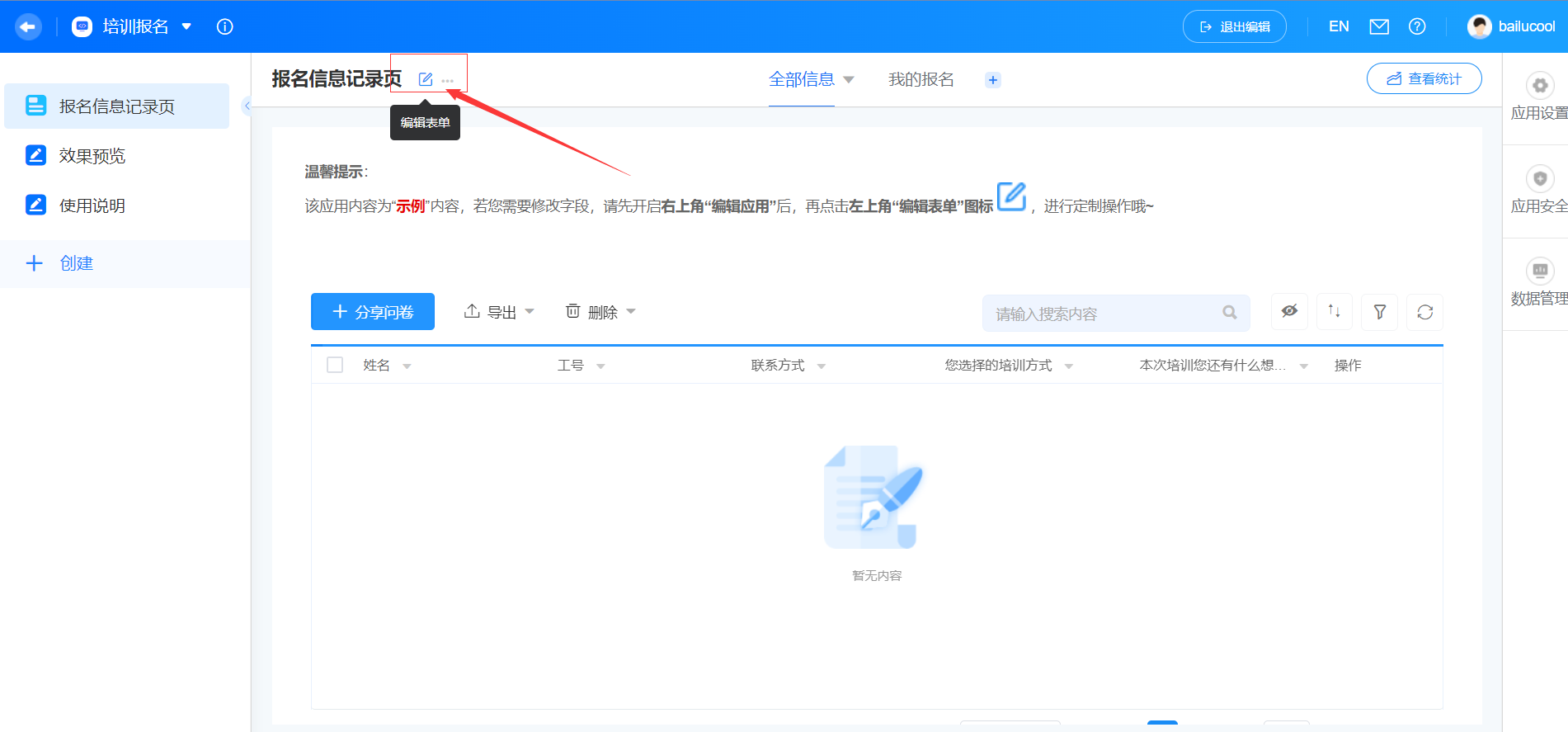Click the 操作 column header

(1348, 366)
